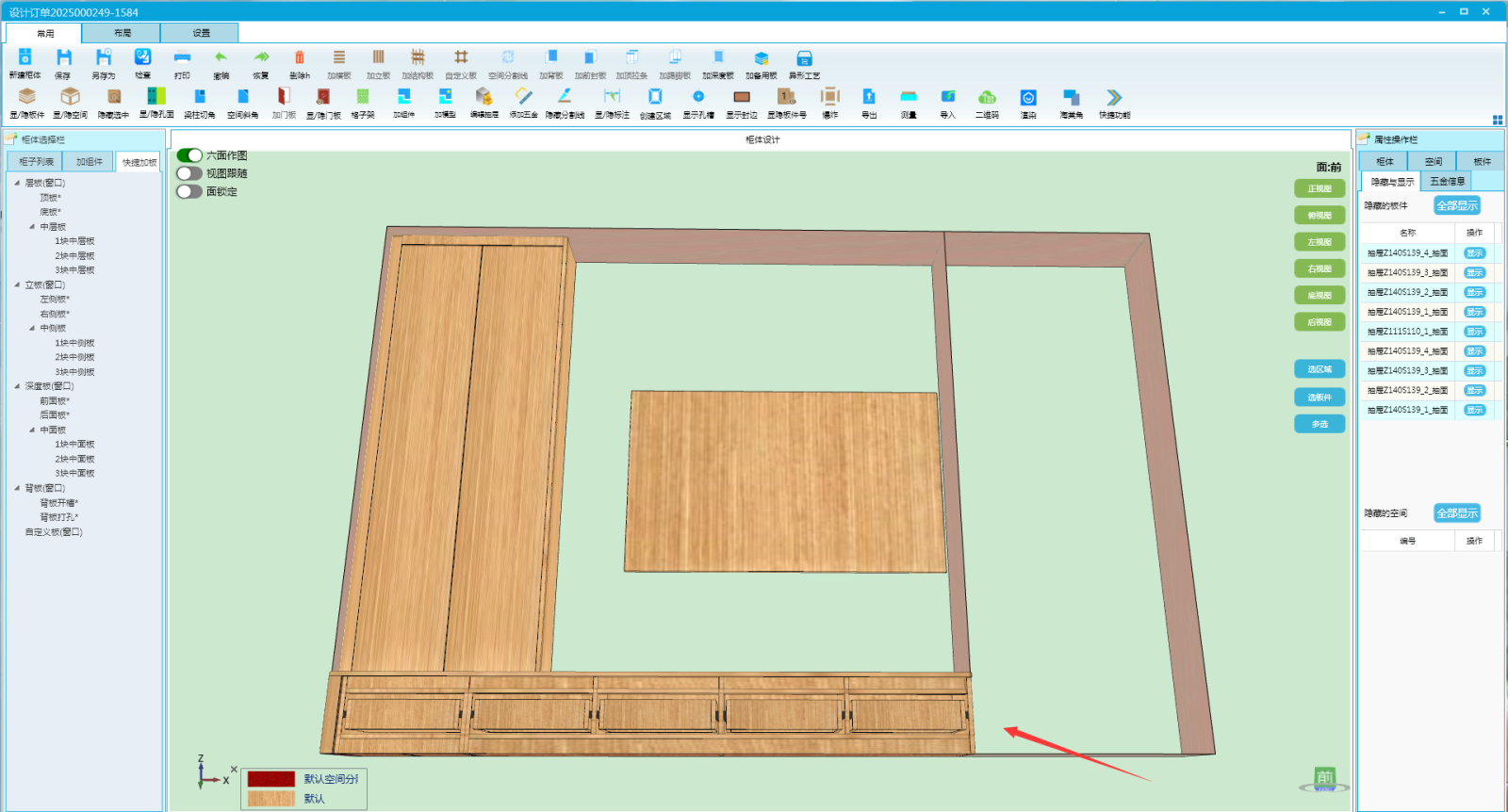This screenshot has height=812, width=1508.
Task: Click the 渲染 render icon
Action: tap(1028, 97)
